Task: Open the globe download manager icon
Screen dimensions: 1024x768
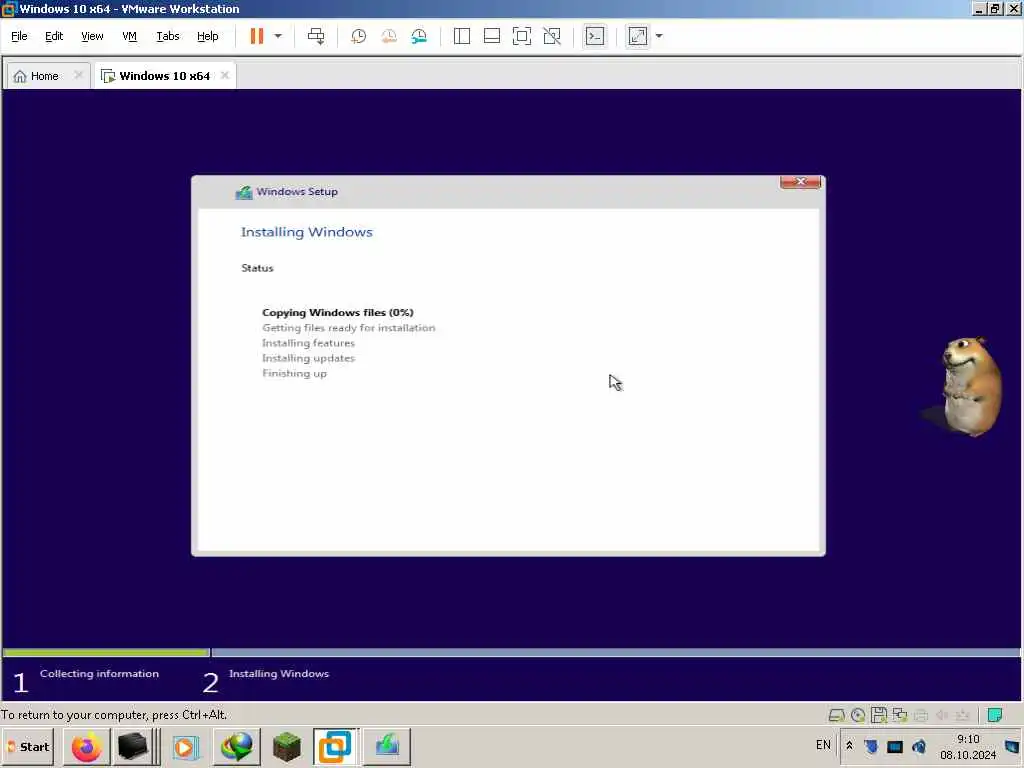Action: click(x=236, y=746)
